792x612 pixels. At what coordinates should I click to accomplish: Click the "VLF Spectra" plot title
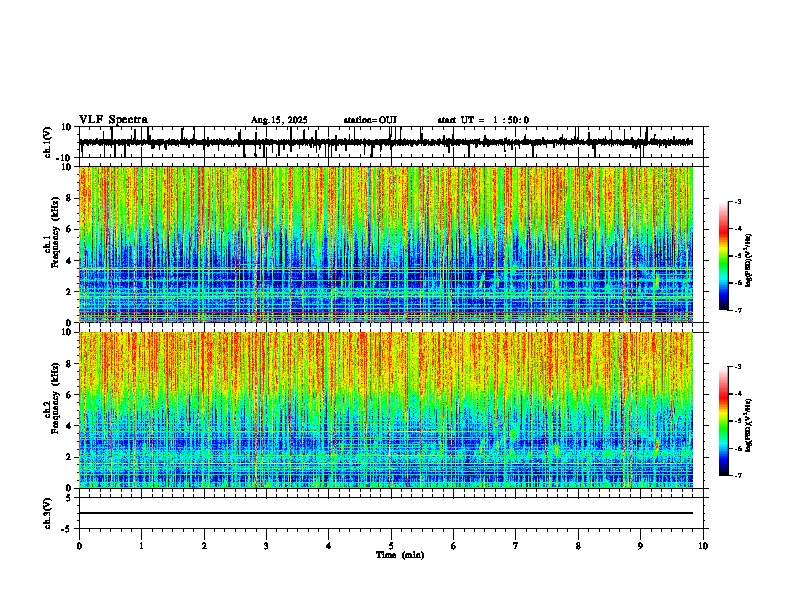coord(113,120)
